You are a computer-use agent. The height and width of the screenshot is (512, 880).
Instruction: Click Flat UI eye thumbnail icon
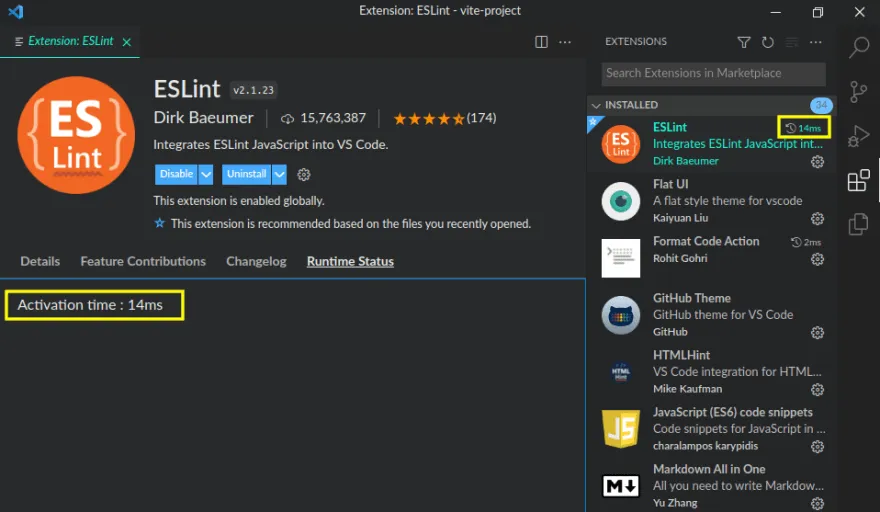[621, 202]
